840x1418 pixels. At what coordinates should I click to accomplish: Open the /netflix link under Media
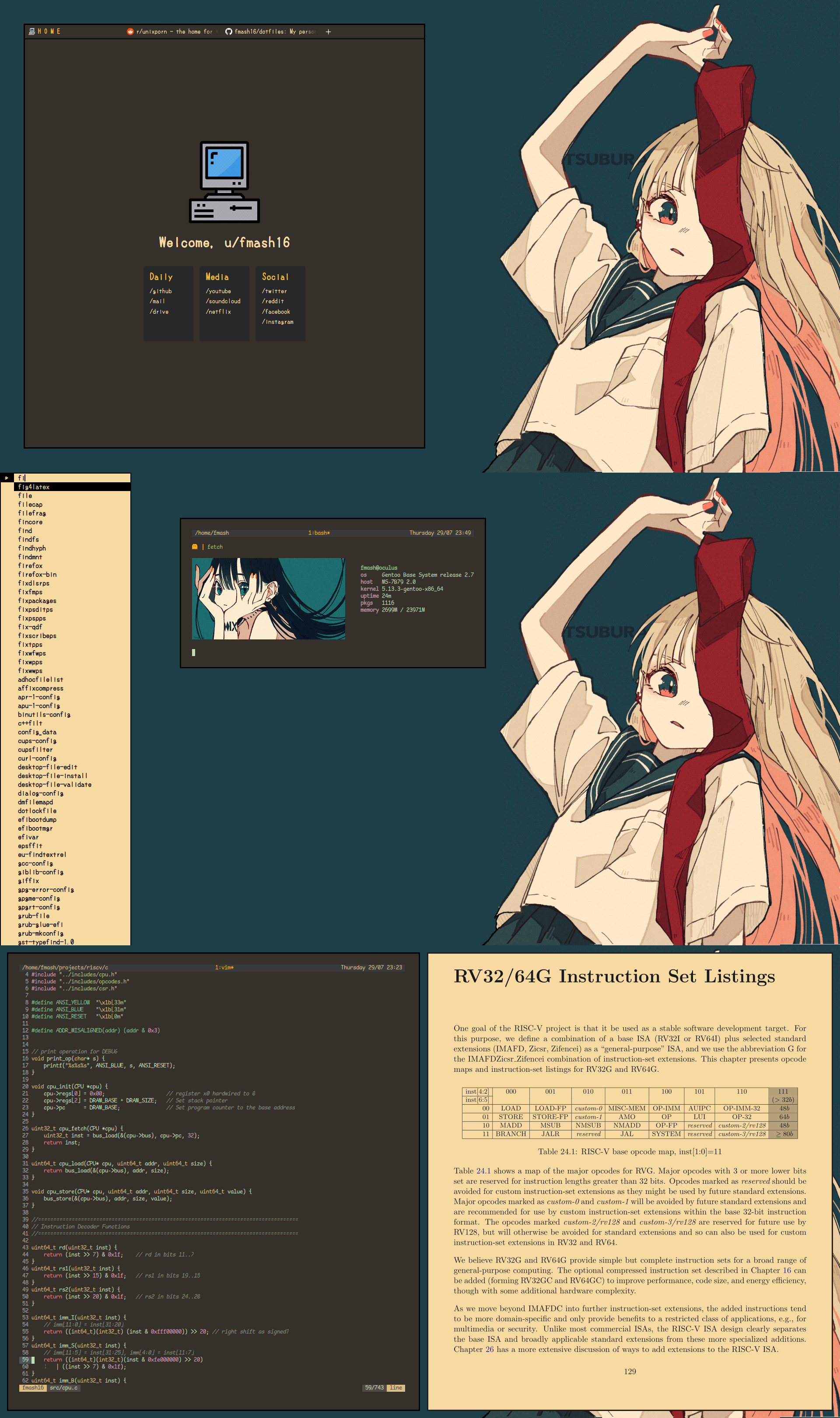tap(218, 311)
